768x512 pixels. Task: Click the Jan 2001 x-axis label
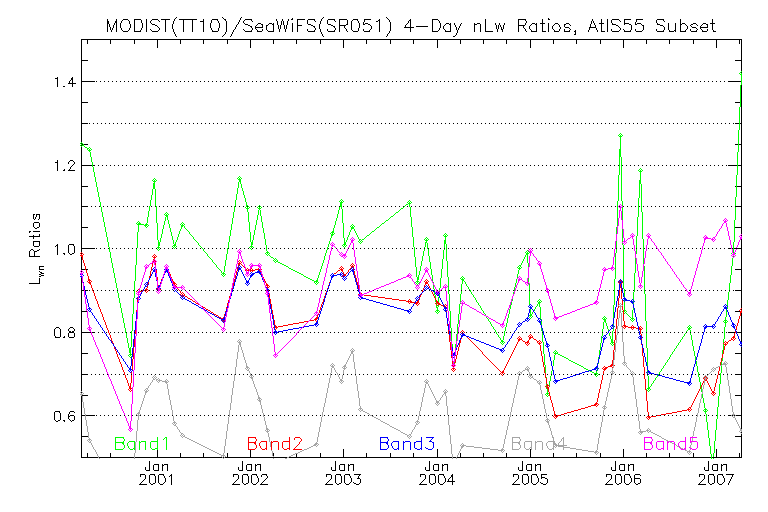coord(157,473)
